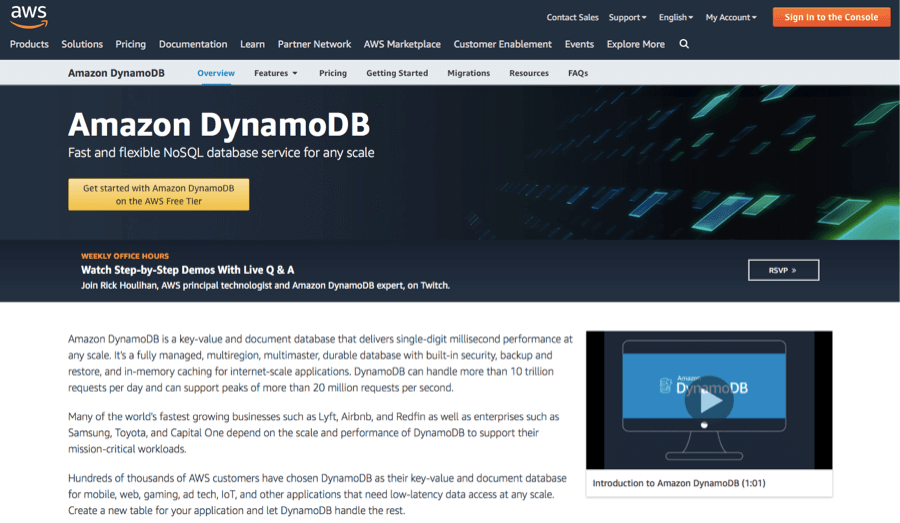Open the Events menu

click(x=579, y=44)
